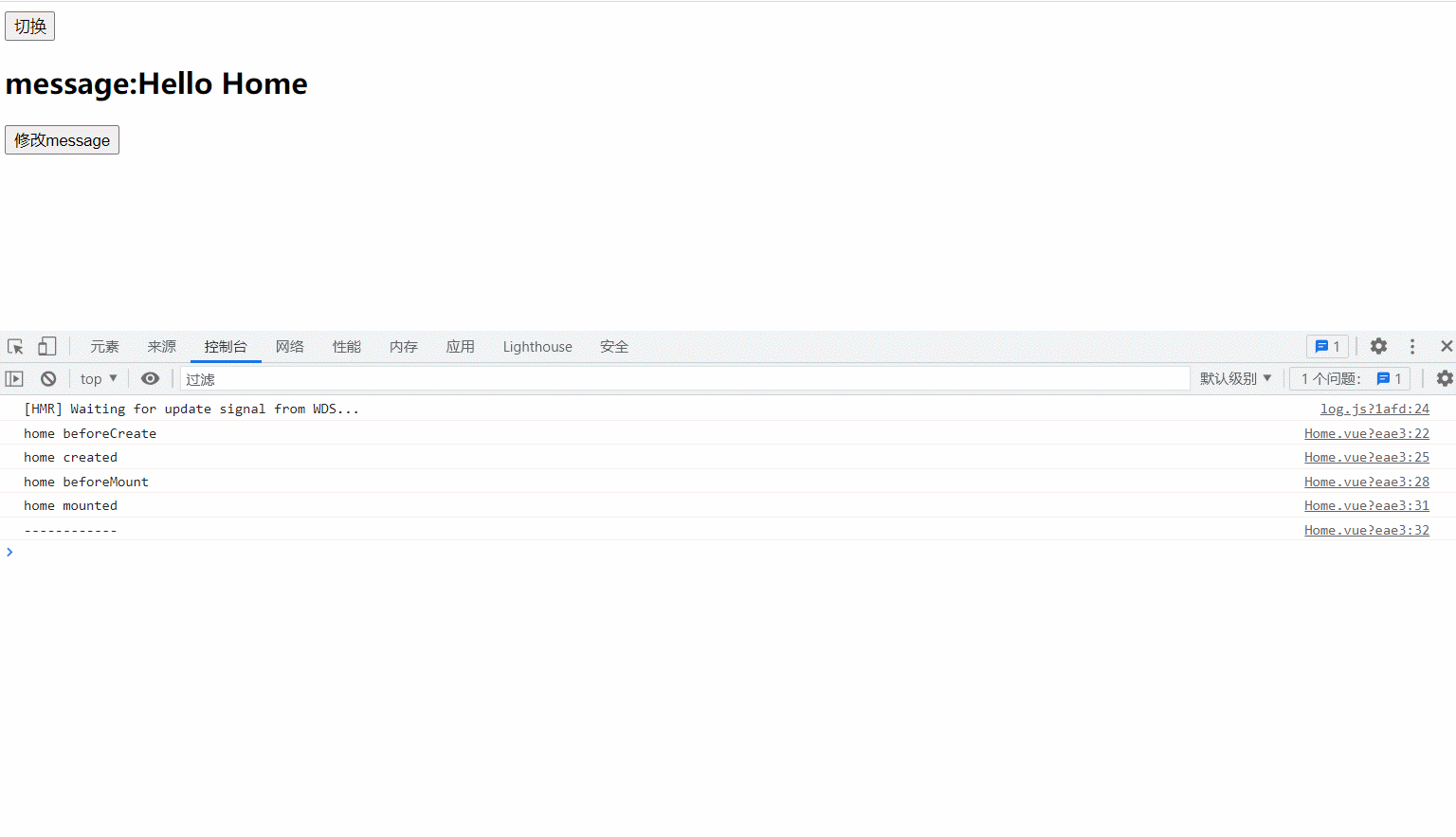Screen dimensions: 1456x837
Task: Show the console sidebar panel icon
Action: [14, 379]
